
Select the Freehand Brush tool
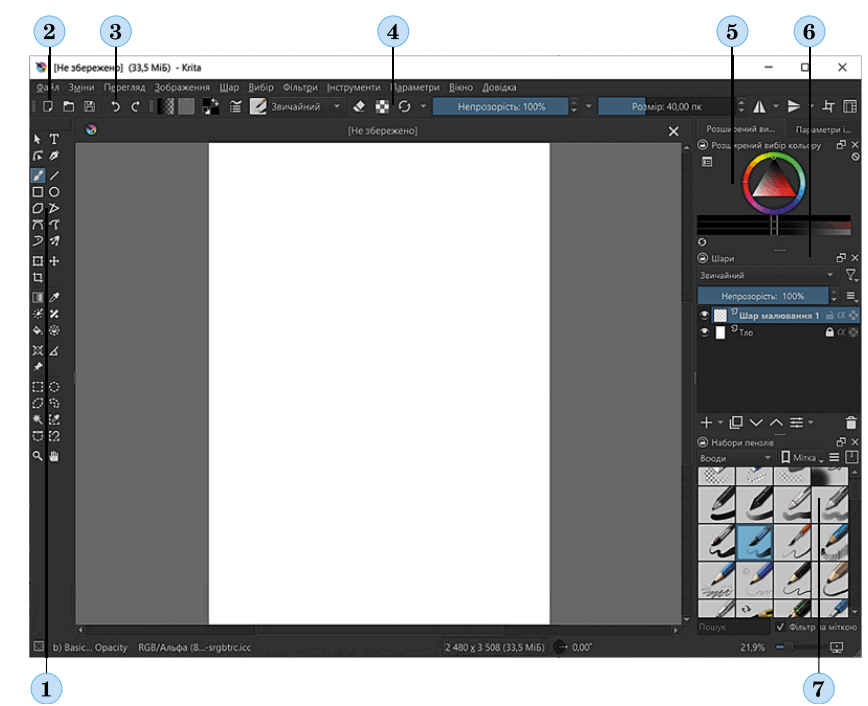38,176
